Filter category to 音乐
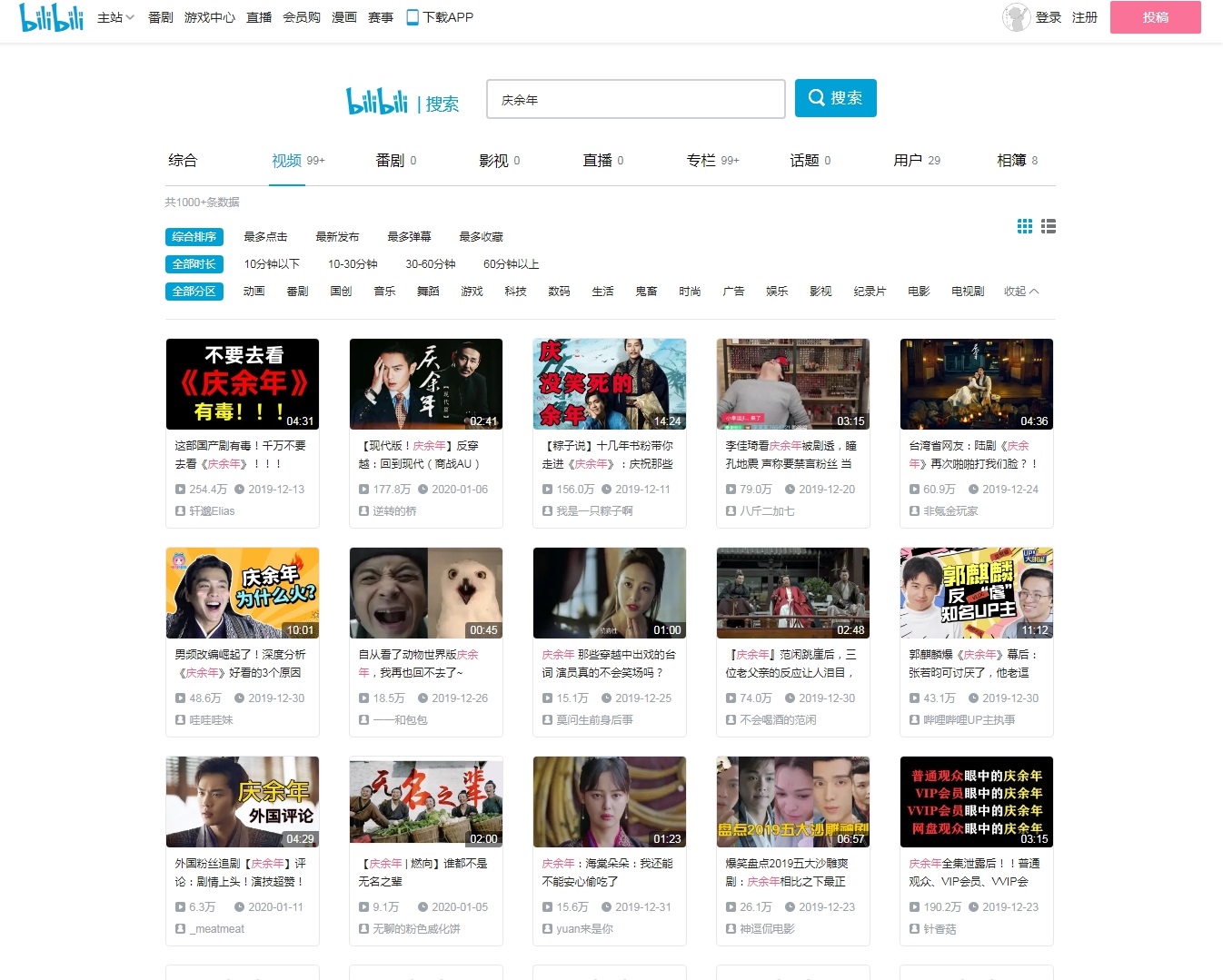The width and height of the screenshot is (1223, 980). [385, 292]
